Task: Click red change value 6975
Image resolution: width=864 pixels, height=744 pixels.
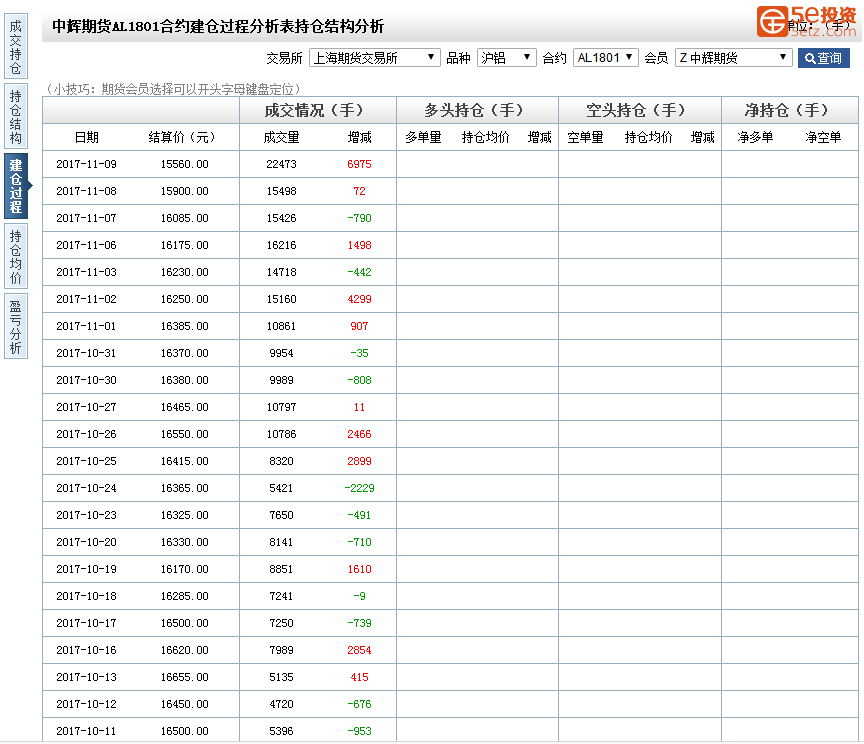Action: (x=359, y=164)
